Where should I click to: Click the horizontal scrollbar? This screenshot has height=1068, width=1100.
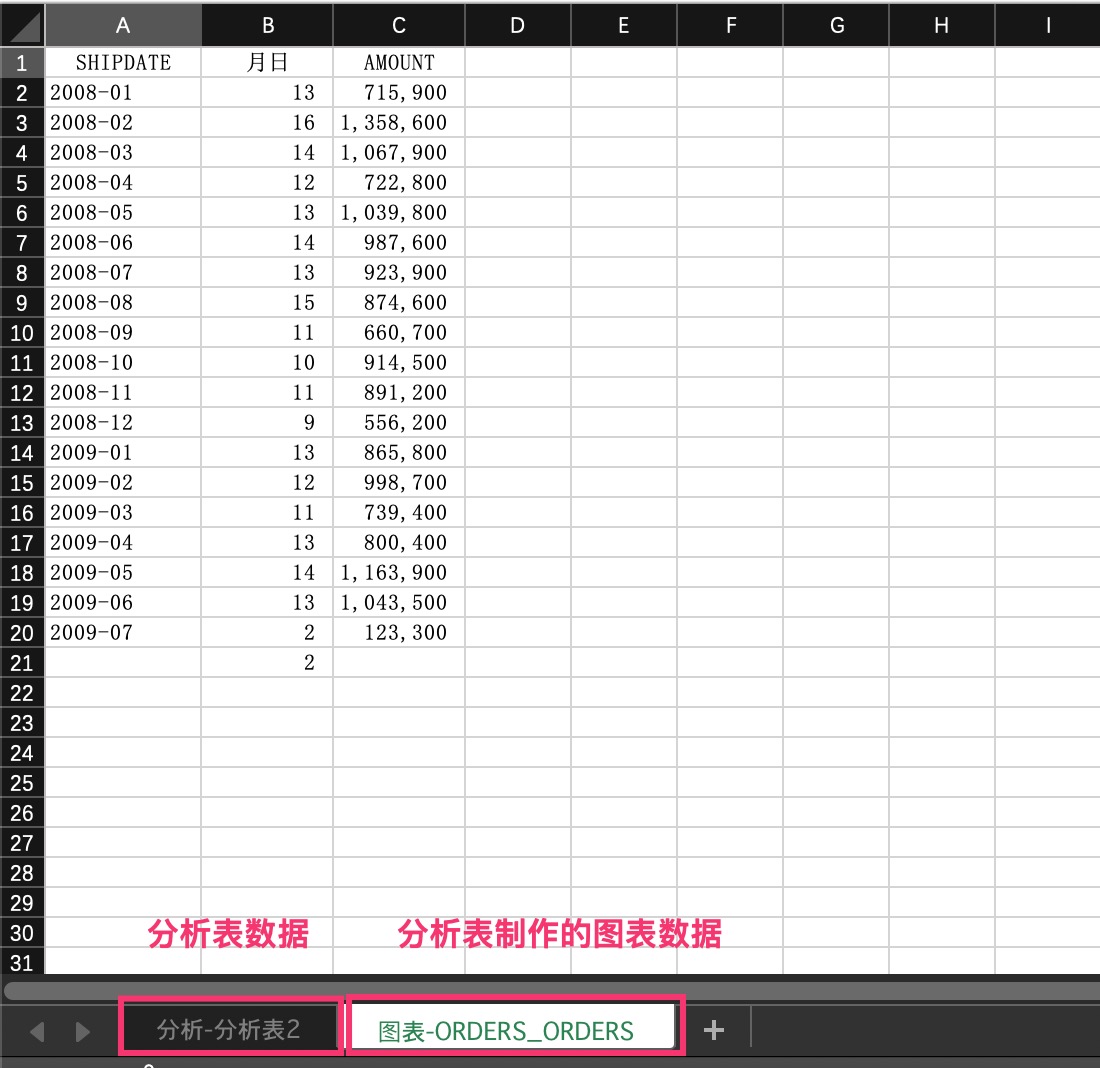click(x=551, y=990)
